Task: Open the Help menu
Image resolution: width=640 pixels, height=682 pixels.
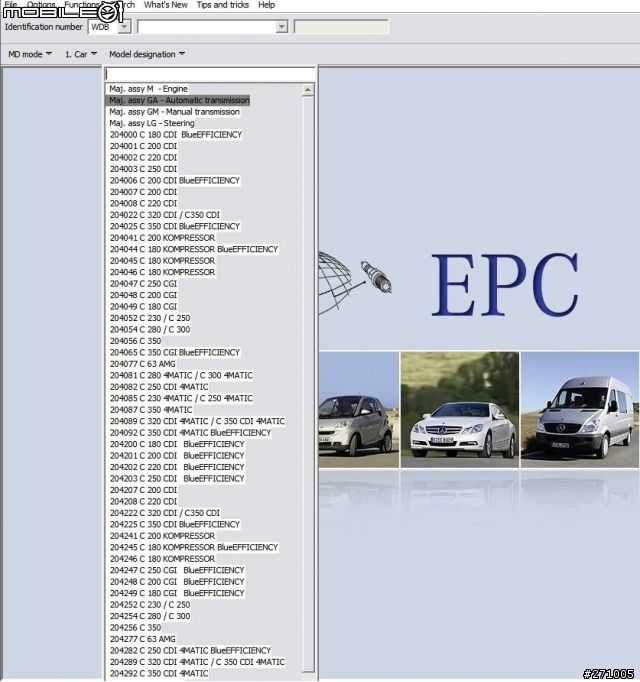Action: coord(266,5)
